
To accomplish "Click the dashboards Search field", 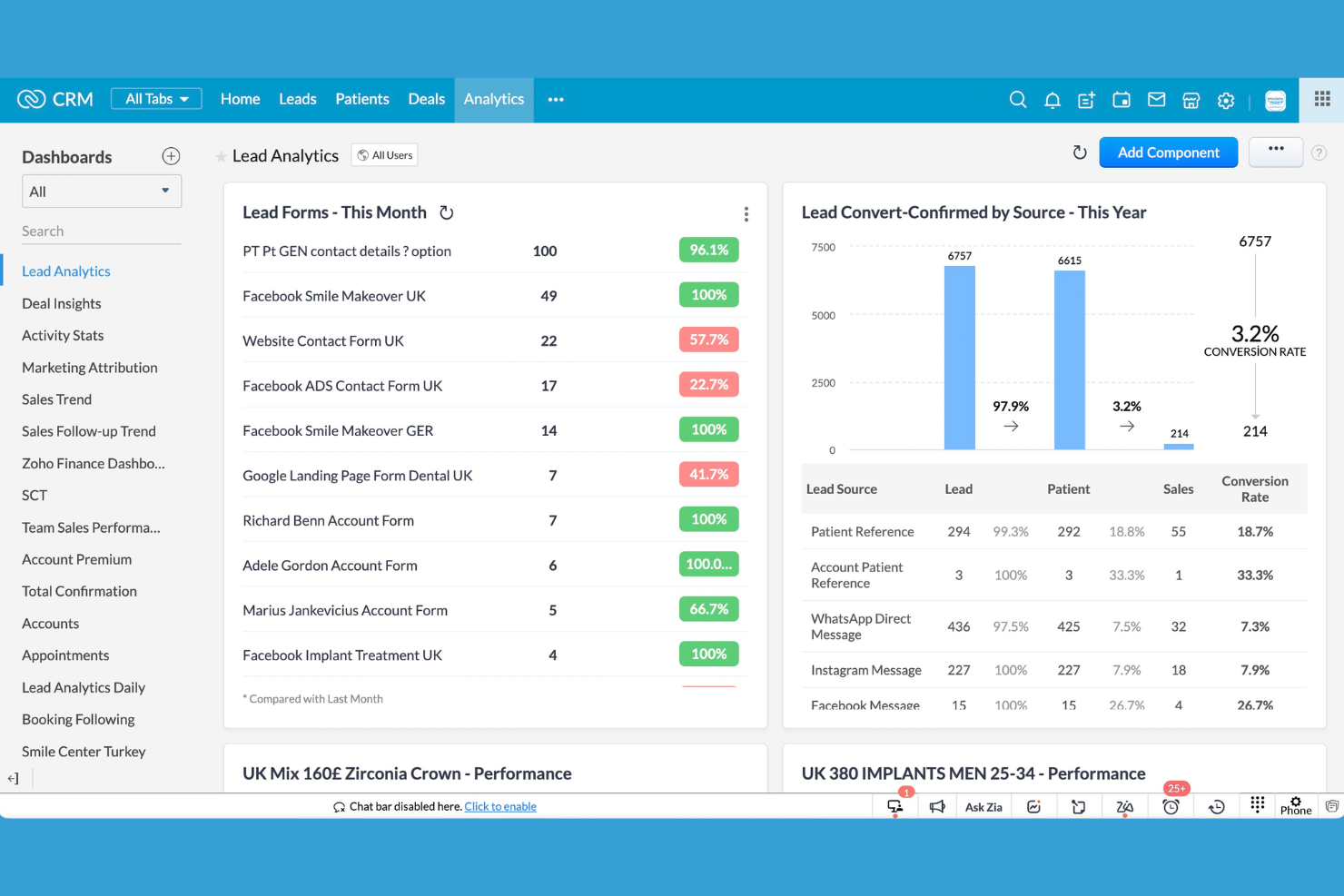I will coord(102,231).
